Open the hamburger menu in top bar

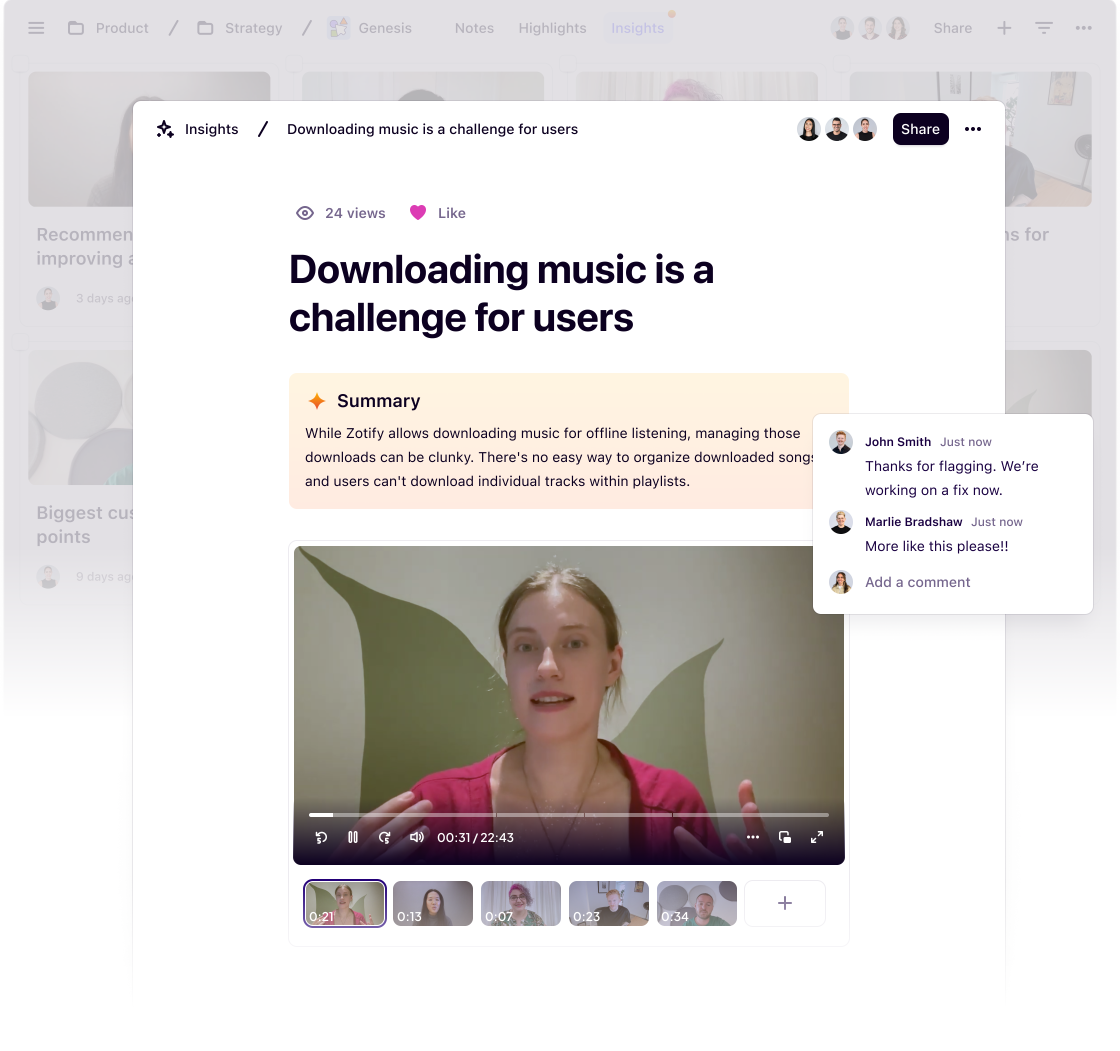click(x=36, y=28)
